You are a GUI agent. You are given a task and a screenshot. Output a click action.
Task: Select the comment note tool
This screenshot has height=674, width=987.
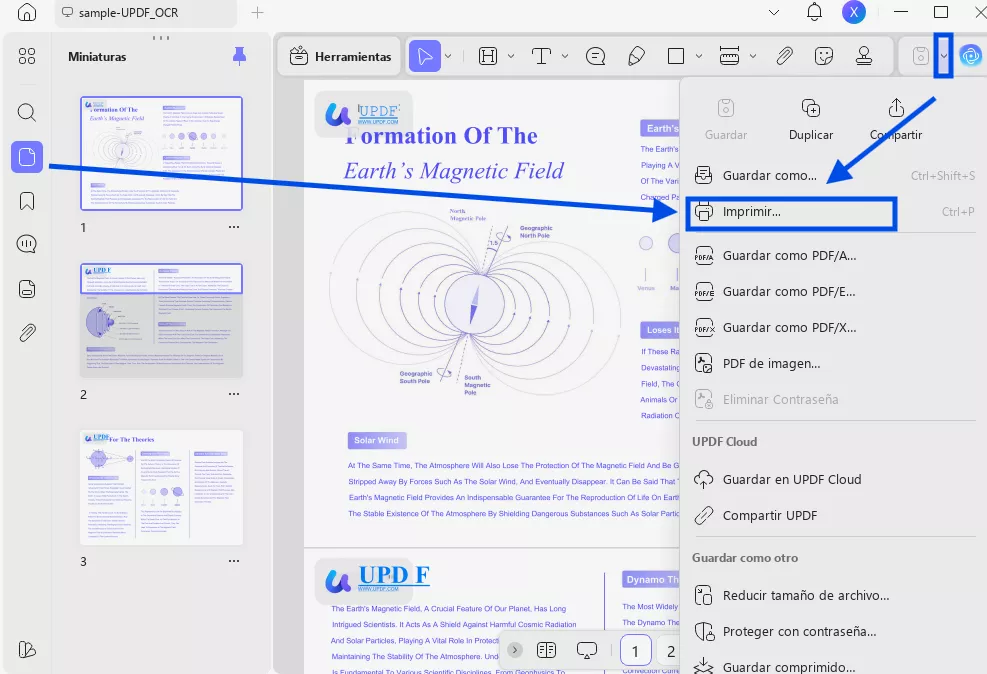pyautogui.click(x=595, y=56)
